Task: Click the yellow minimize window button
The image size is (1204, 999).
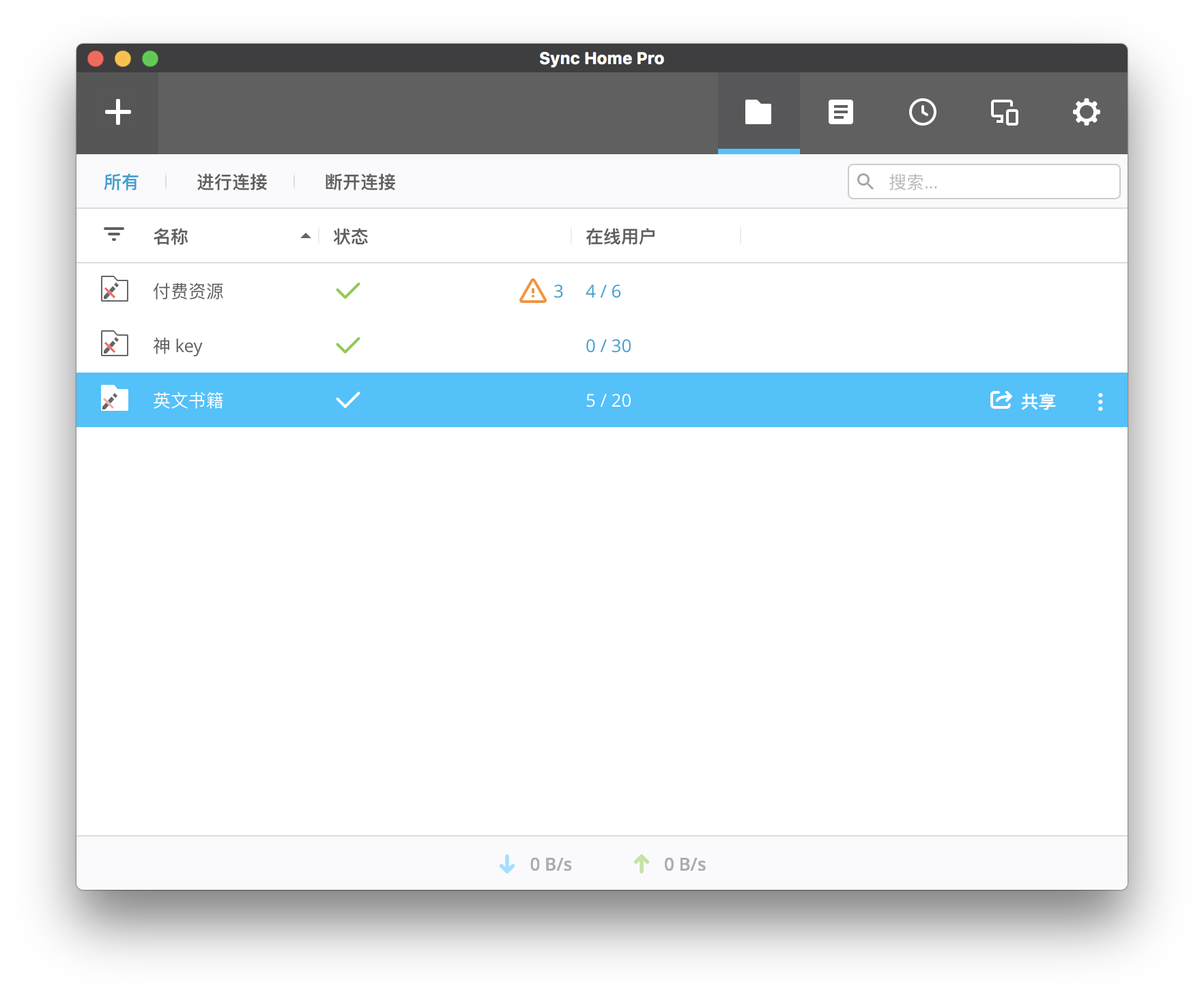Action: pyautogui.click(x=123, y=59)
